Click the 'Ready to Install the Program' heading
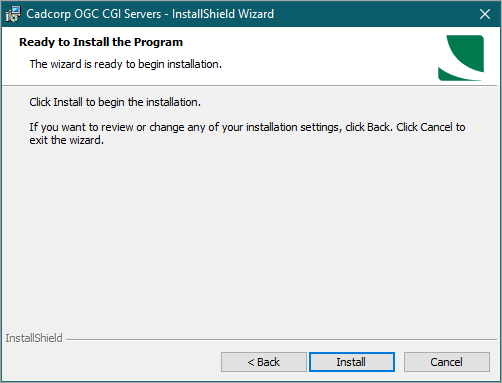Image resolution: width=502 pixels, height=383 pixels. click(101, 42)
